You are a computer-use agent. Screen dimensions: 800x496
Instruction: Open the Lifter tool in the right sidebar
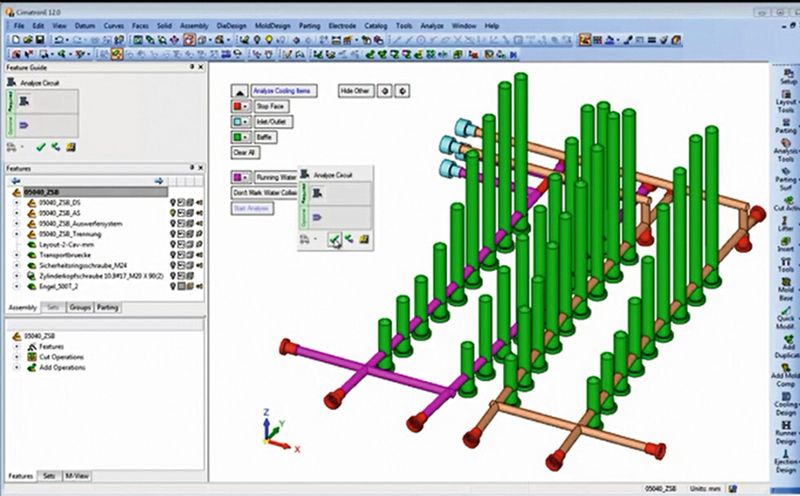(786, 224)
